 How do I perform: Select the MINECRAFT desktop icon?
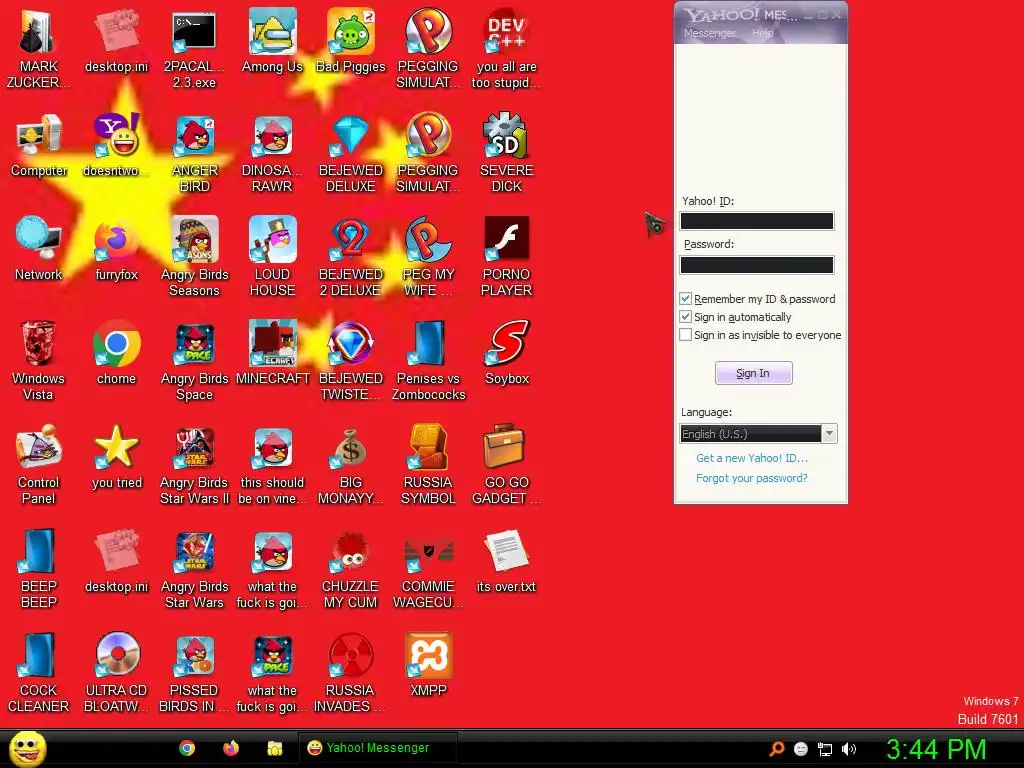tap(272, 353)
